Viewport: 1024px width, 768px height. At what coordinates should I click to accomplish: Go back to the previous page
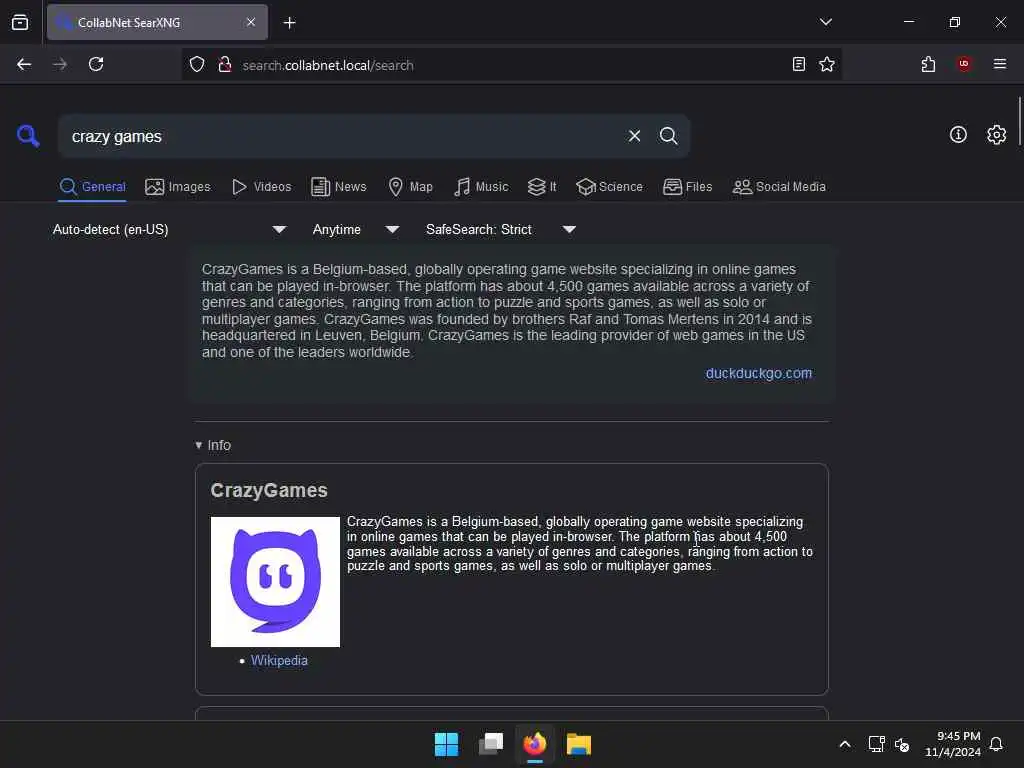[x=24, y=64]
